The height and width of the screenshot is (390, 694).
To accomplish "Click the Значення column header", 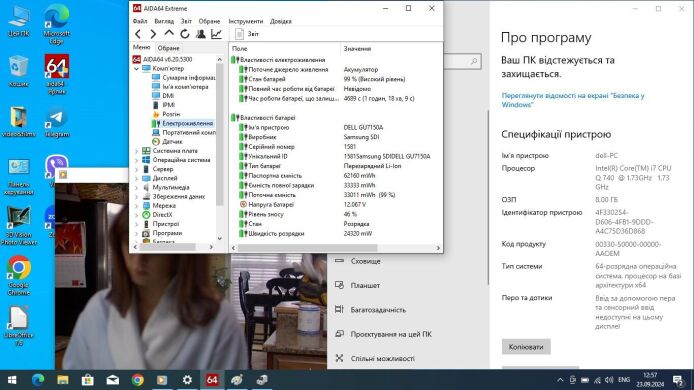I will click(x=391, y=49).
